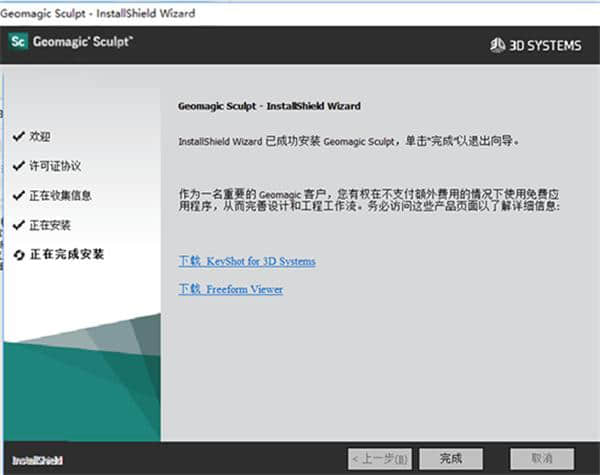Open the 下载 Freeform Viewer link

[230, 289]
